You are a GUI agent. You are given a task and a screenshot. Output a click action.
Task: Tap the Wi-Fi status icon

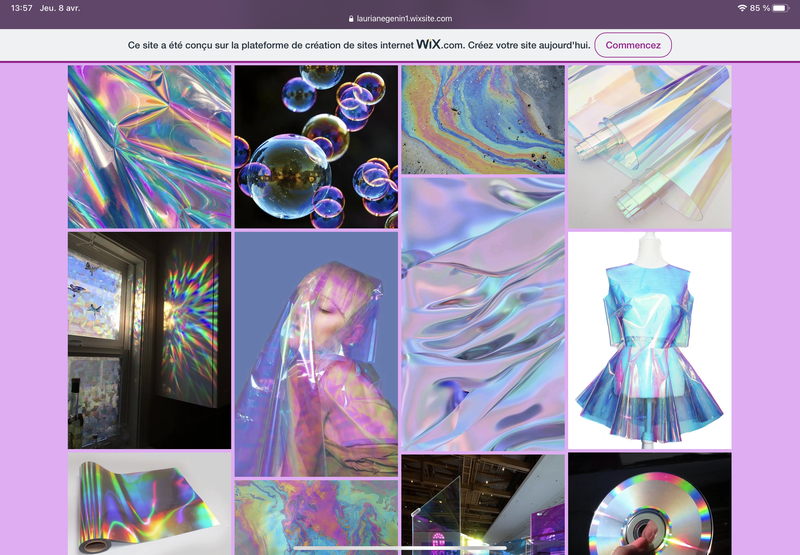(x=742, y=7)
